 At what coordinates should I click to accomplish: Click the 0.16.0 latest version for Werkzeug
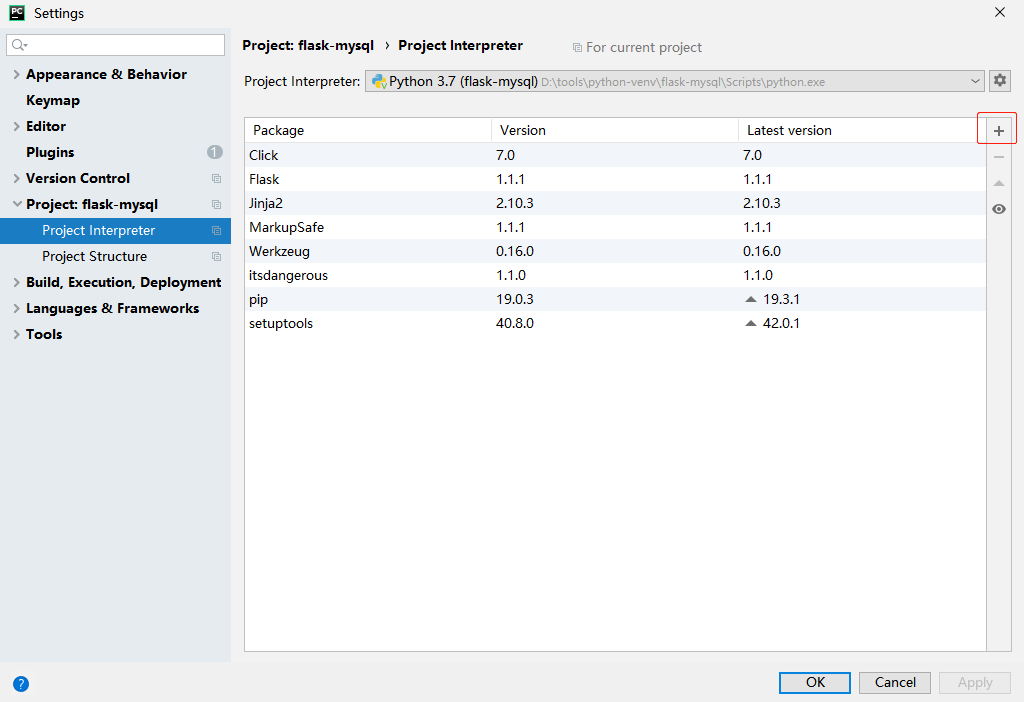click(x=761, y=251)
